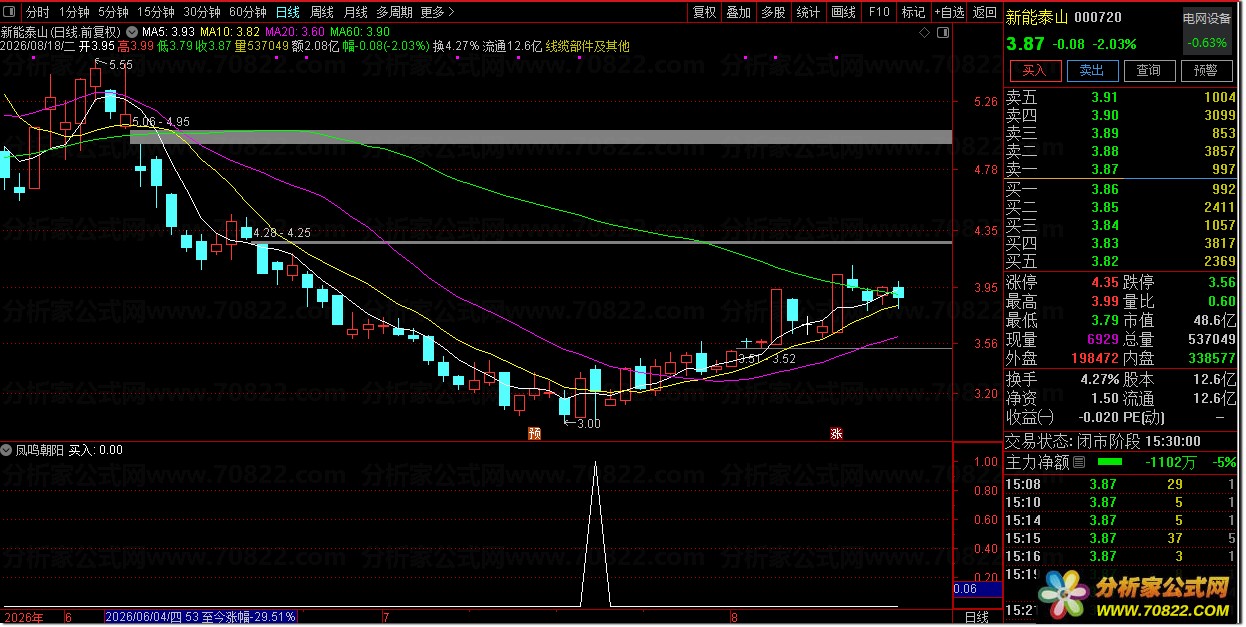The image size is (1246, 627).
Task: Select the 买五 bid row
Action: coord(1122,261)
